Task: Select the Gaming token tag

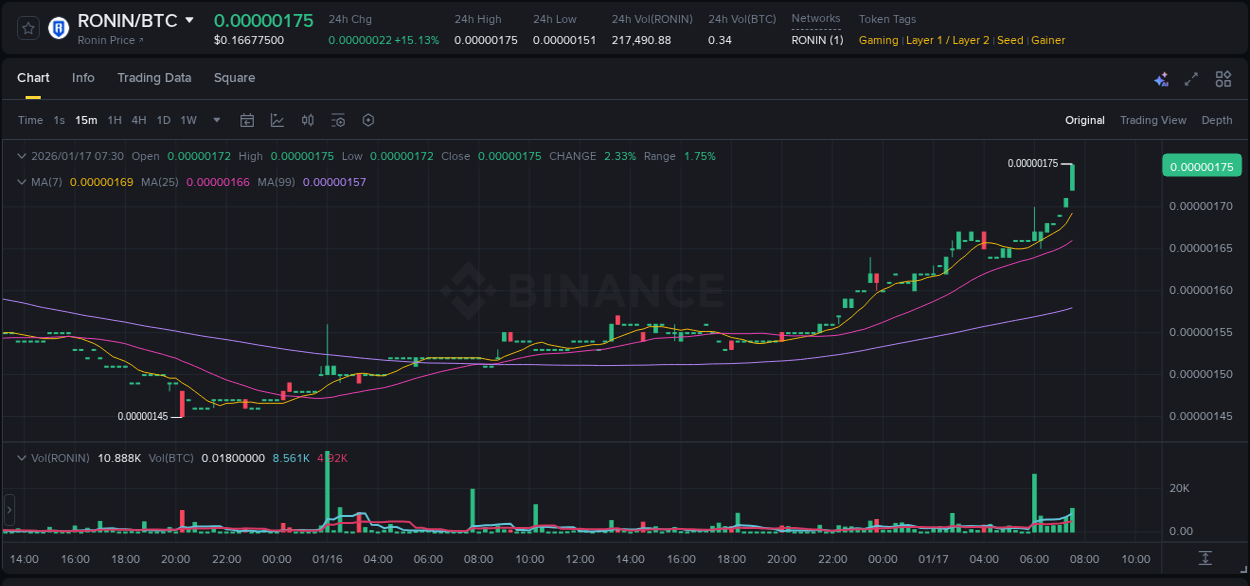Action: [x=878, y=40]
